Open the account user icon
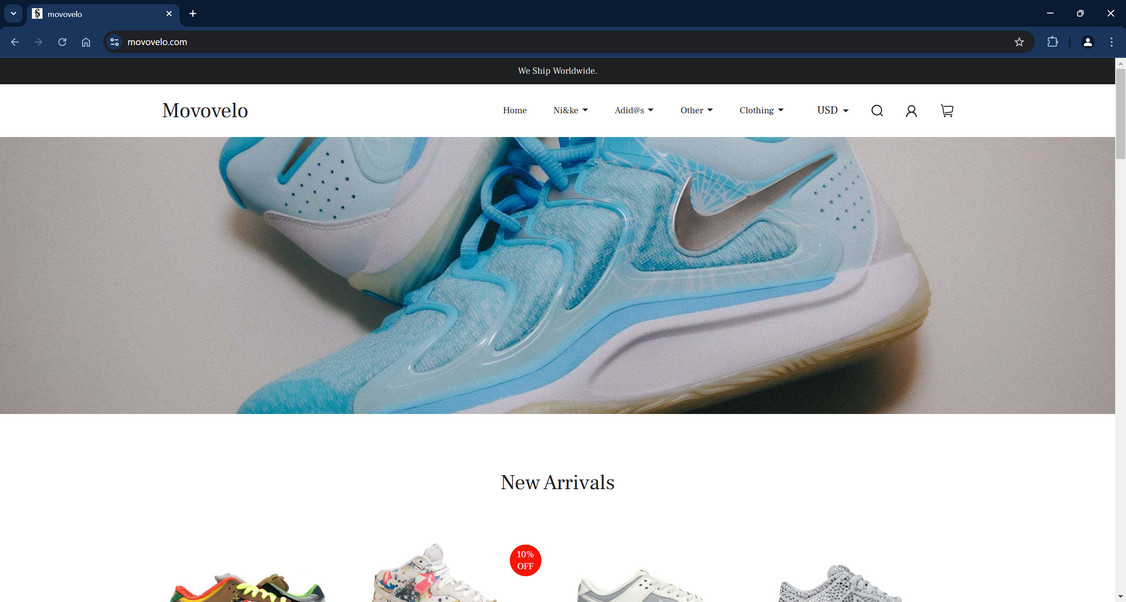The image size is (1126, 602). (911, 111)
